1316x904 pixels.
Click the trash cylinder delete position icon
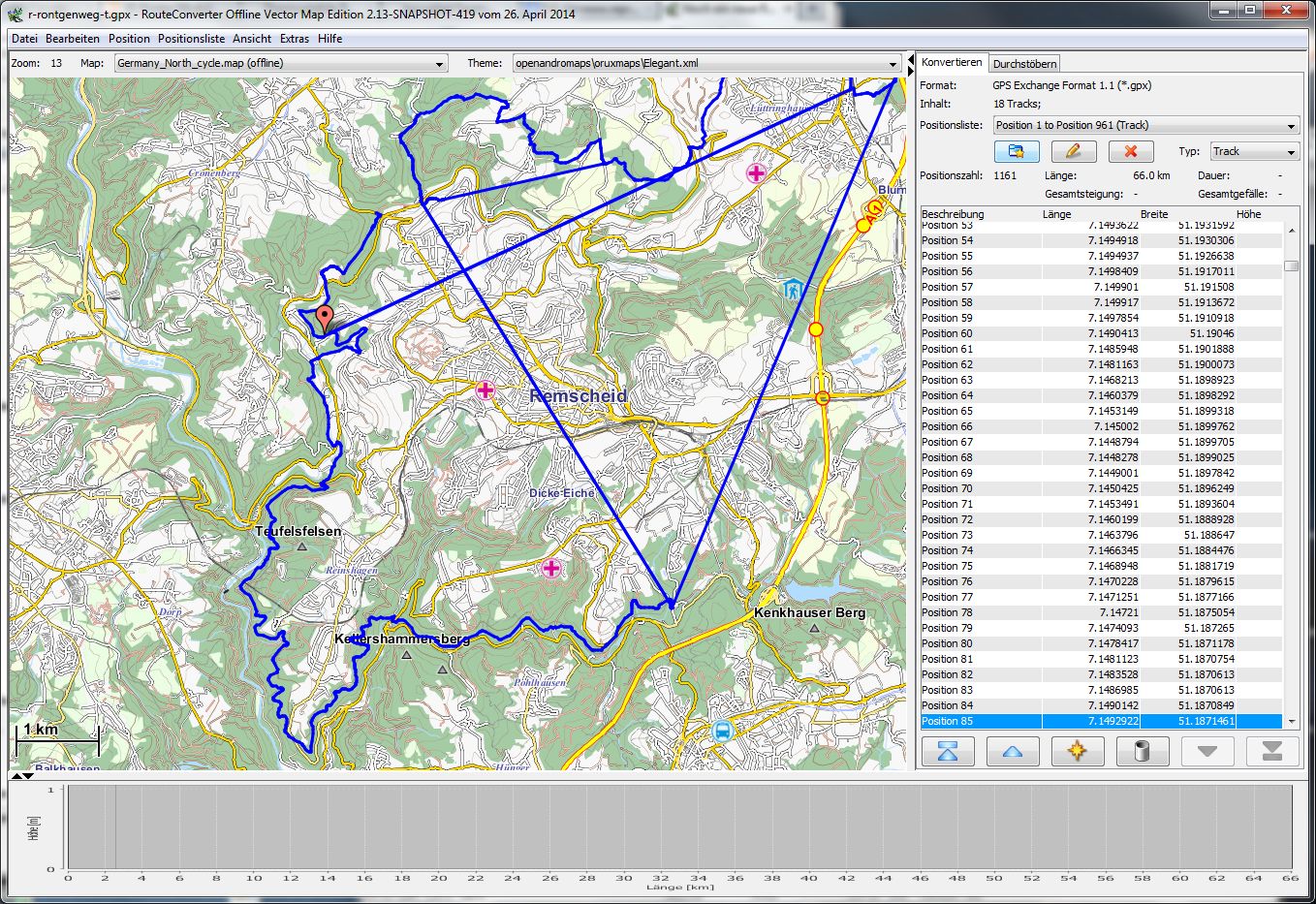click(x=1142, y=751)
